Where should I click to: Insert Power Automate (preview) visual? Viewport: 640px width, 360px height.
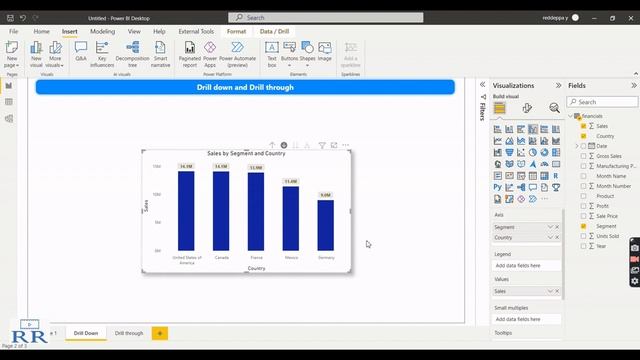(238, 54)
